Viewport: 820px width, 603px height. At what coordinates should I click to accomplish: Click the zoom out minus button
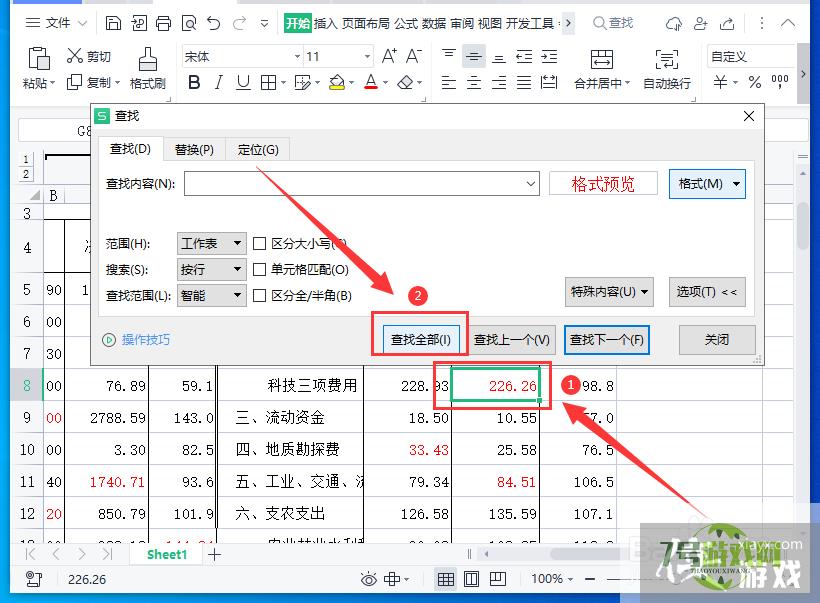[590, 579]
